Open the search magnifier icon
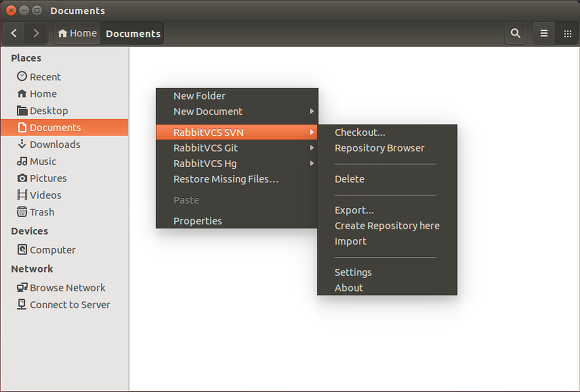This screenshot has height=392, width=580. click(x=515, y=33)
